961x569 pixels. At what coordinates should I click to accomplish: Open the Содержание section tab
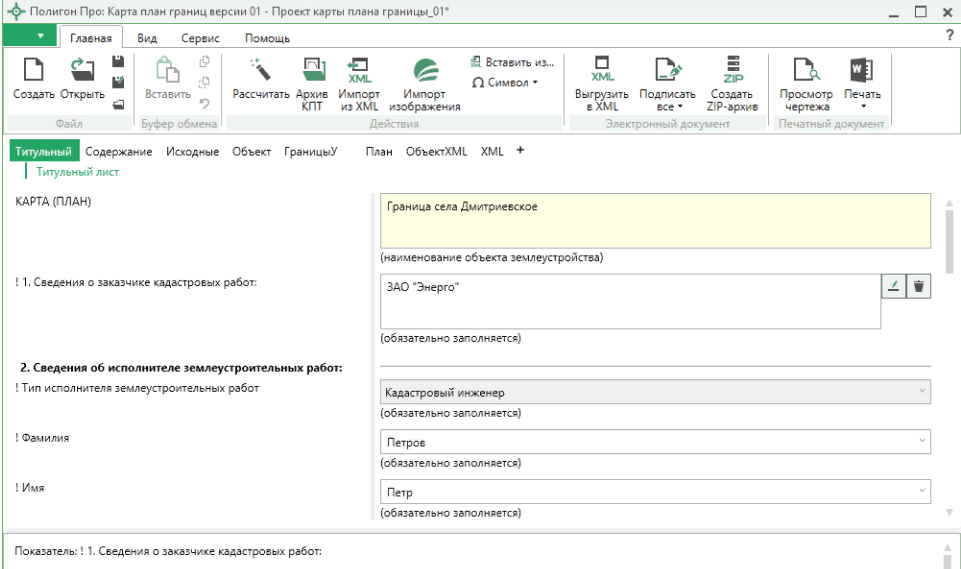click(x=118, y=152)
